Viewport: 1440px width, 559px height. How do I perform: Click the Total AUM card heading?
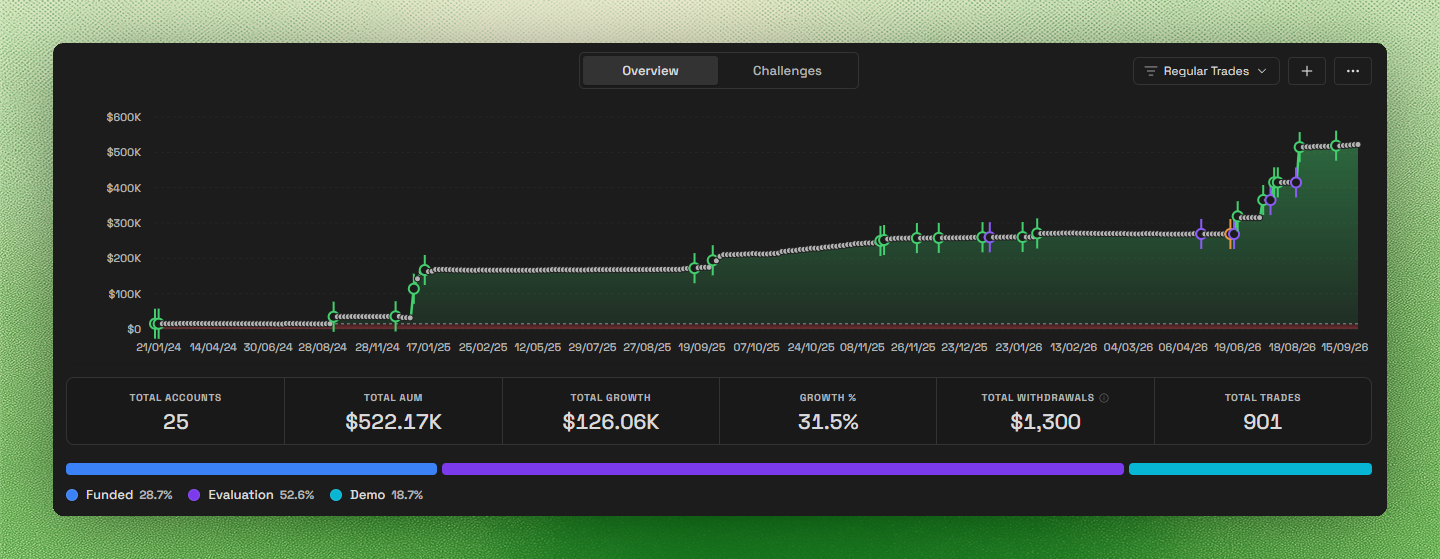click(x=394, y=398)
